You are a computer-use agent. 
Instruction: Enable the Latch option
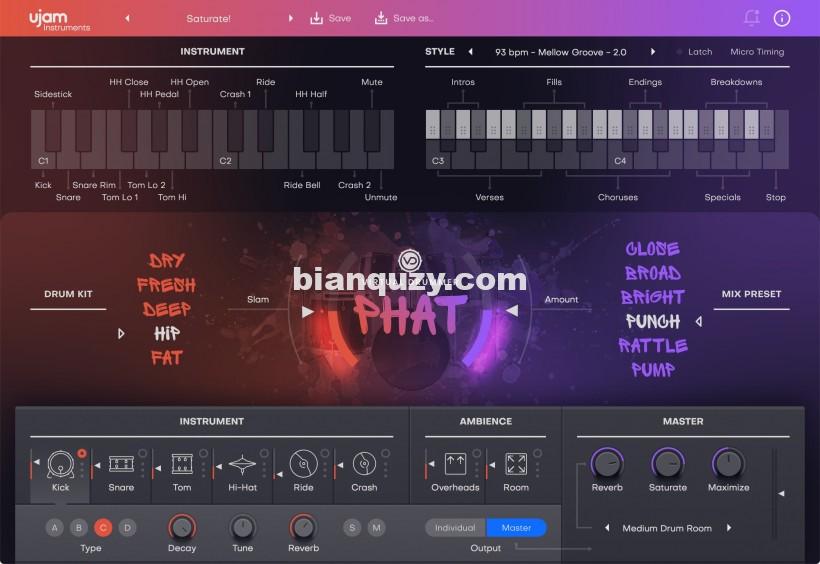pyautogui.click(x=694, y=52)
